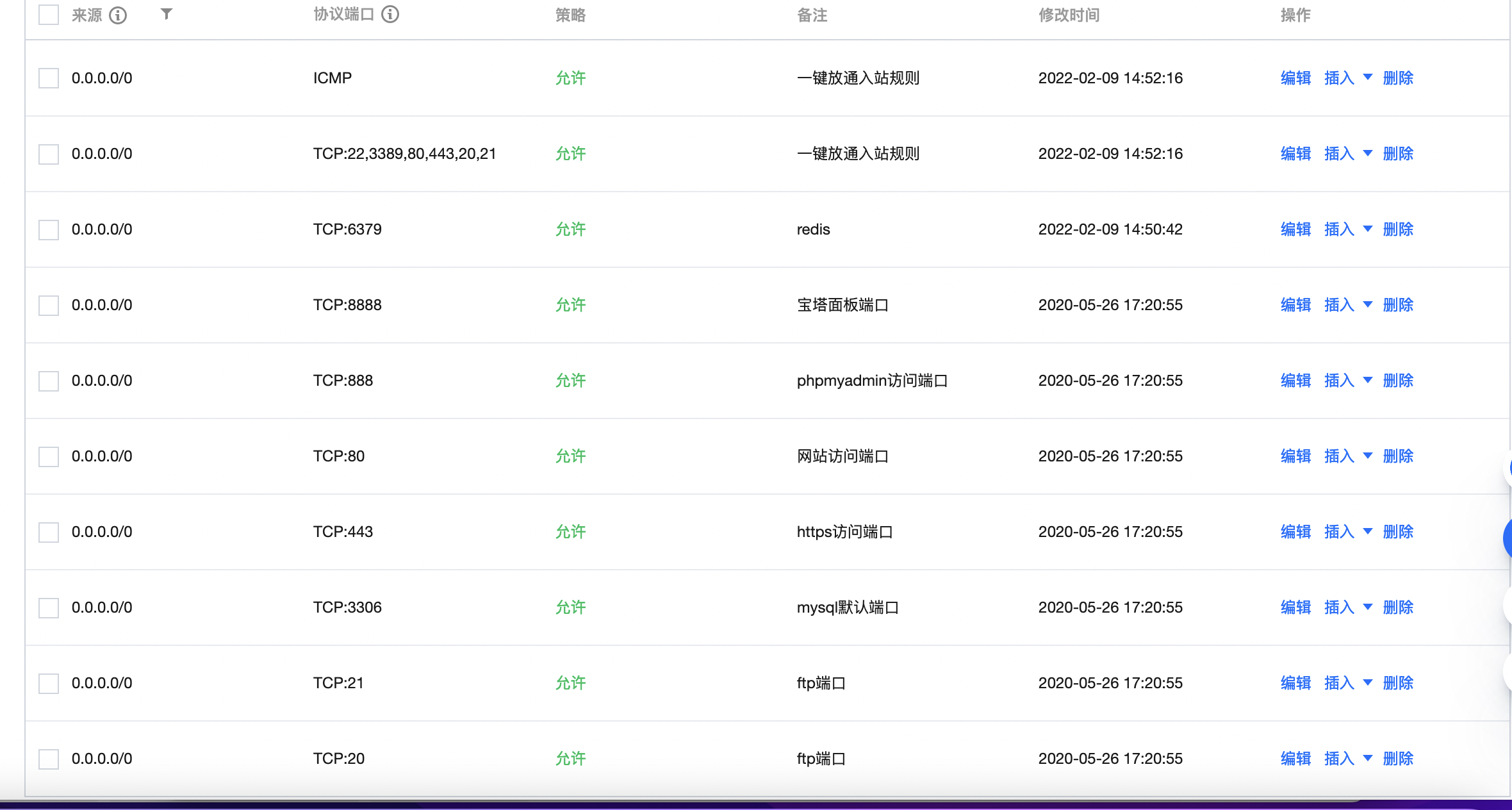The width and height of the screenshot is (1512, 810).
Task: Edit the TCP:888 phpmyadmin rule
Action: click(1295, 381)
